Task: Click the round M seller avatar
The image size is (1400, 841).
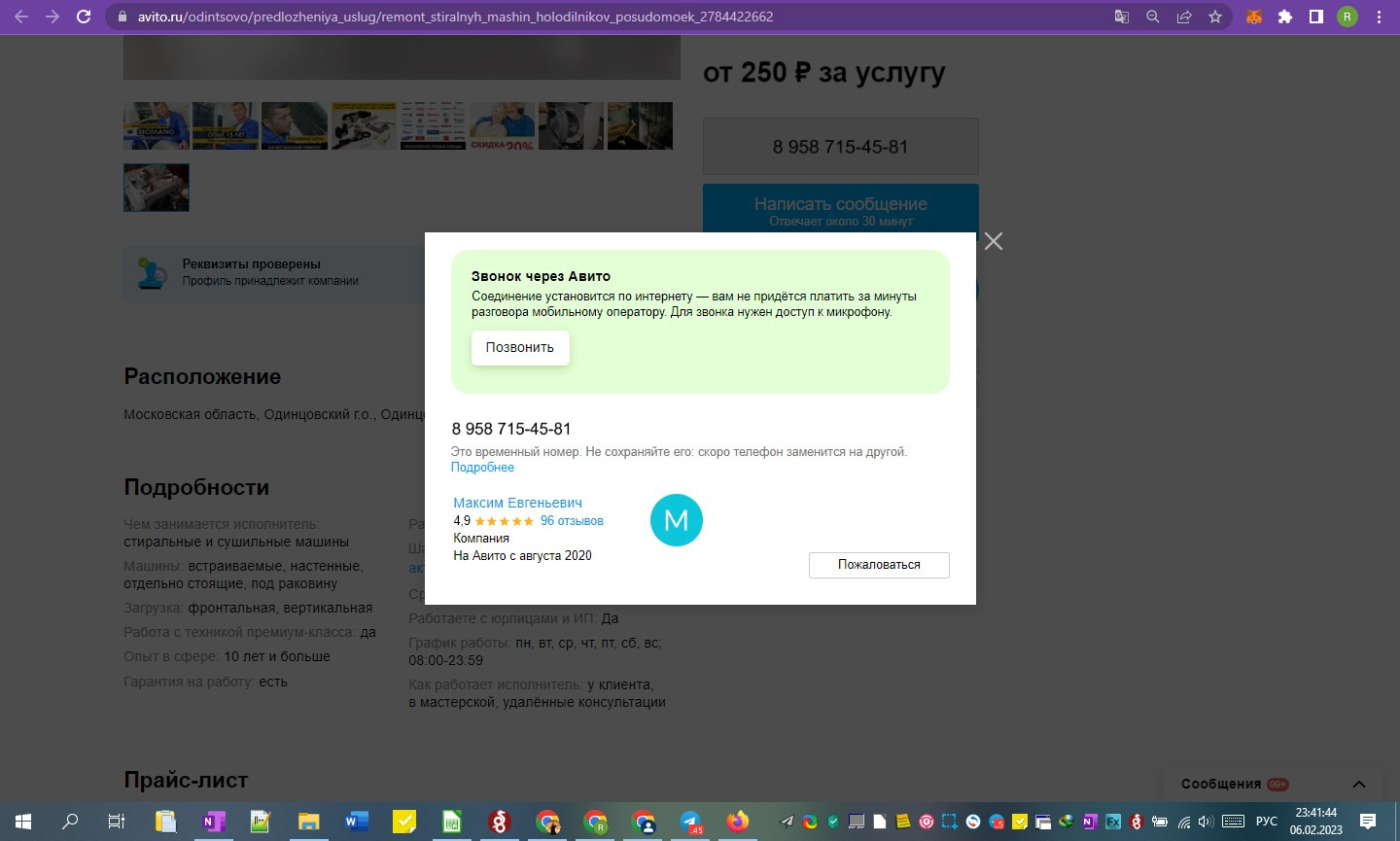Action: (x=677, y=520)
